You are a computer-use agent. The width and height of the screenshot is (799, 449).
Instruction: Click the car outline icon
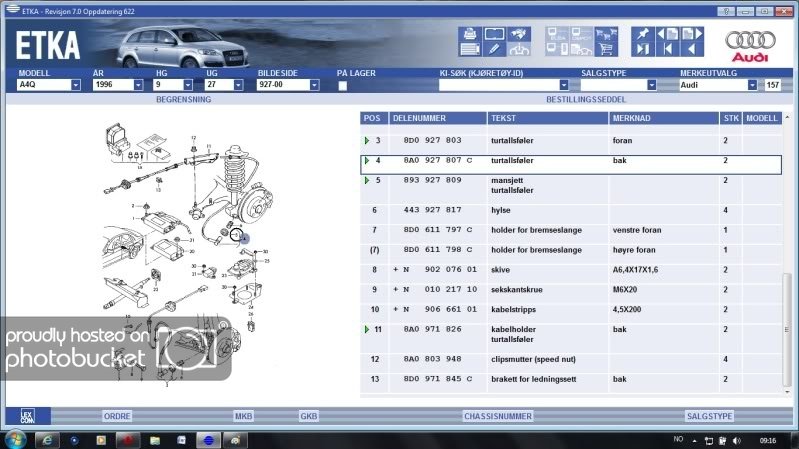point(518,50)
